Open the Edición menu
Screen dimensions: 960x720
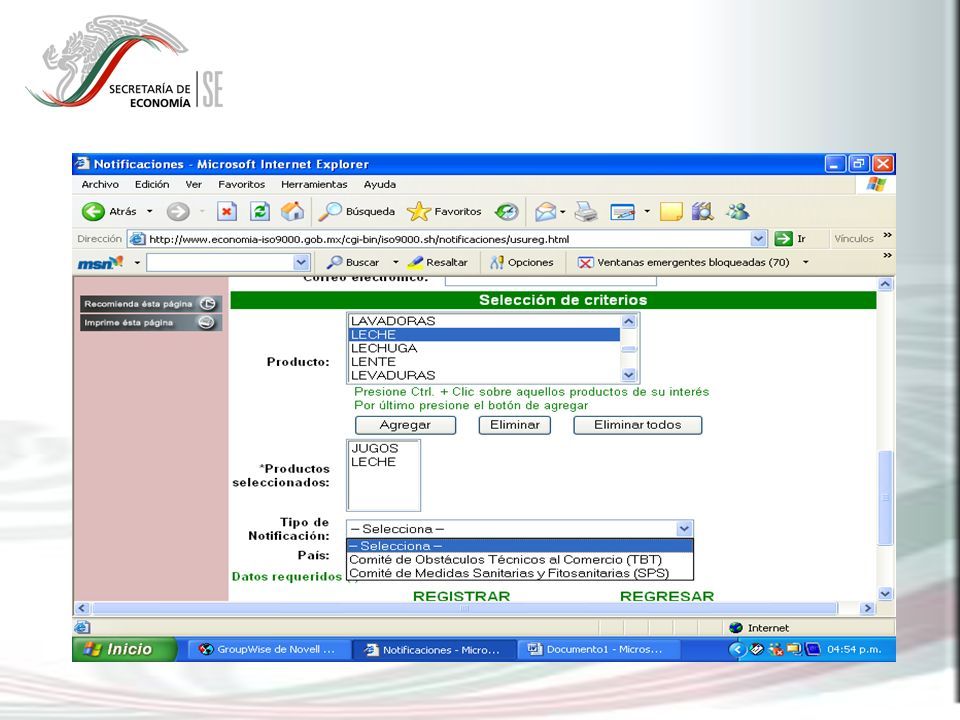(152, 184)
